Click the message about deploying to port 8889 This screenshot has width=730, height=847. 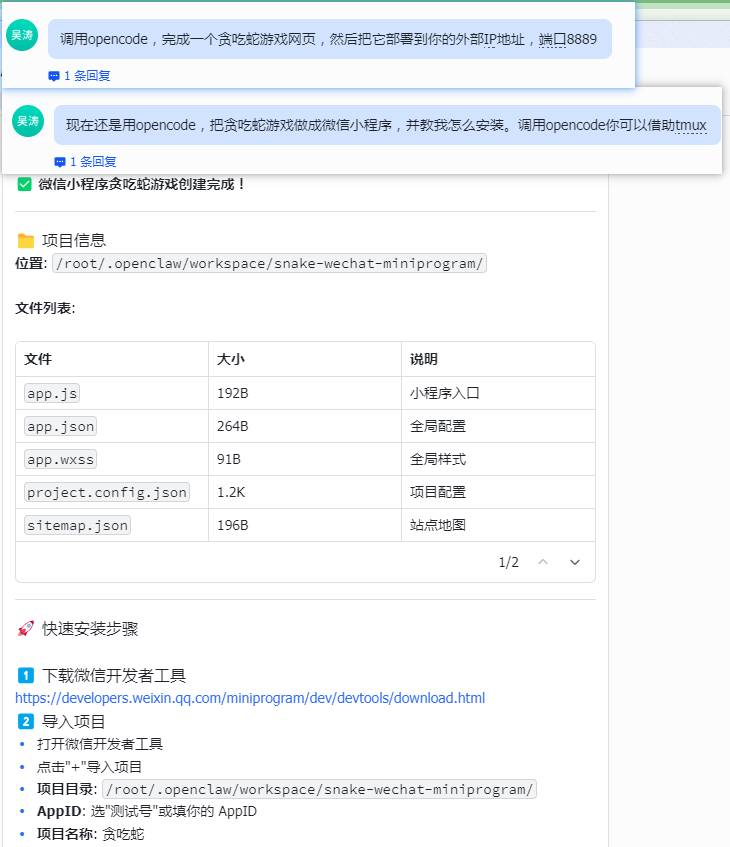click(330, 39)
